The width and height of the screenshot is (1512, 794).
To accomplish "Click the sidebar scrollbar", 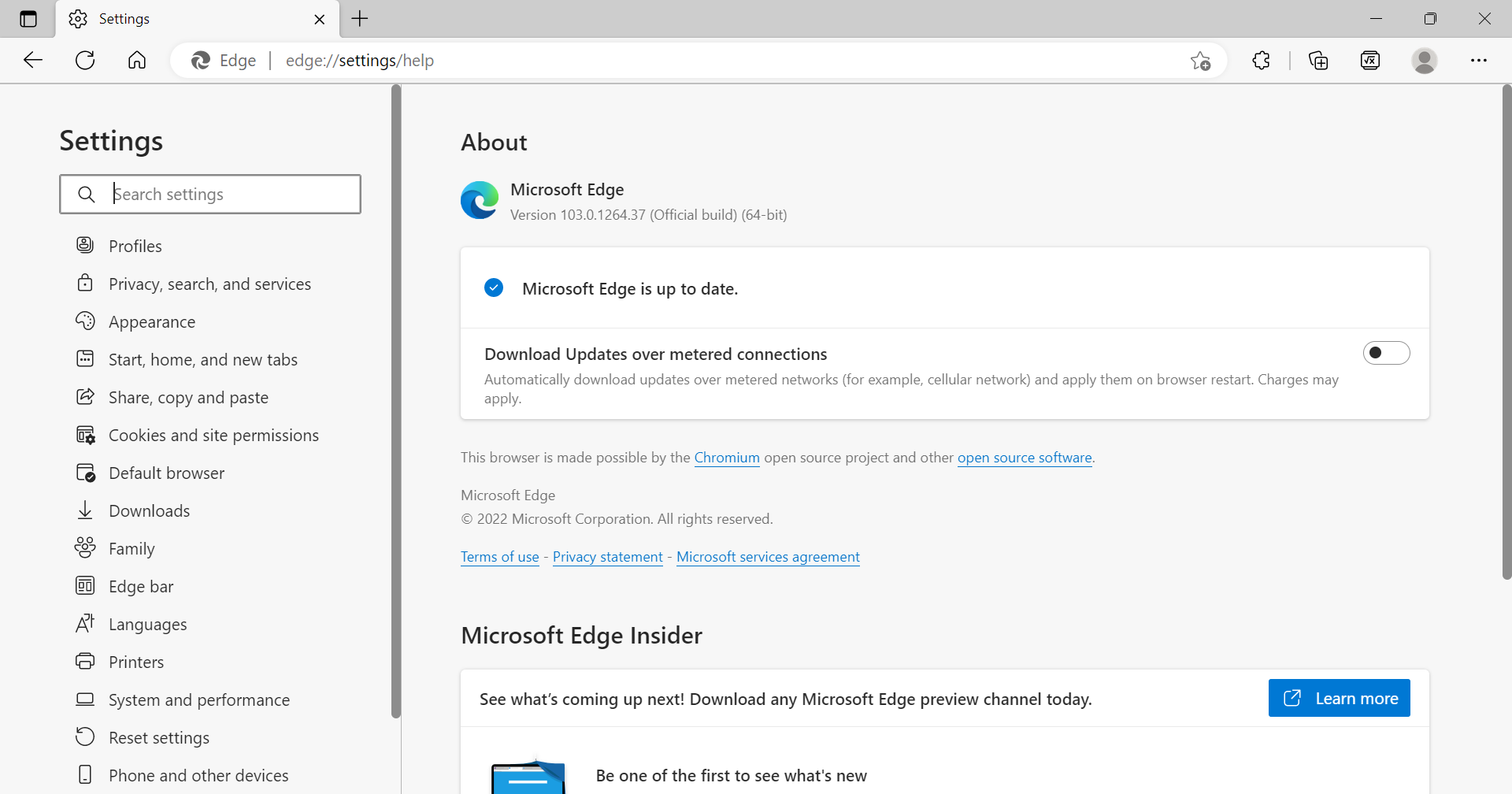I will [x=396, y=402].
